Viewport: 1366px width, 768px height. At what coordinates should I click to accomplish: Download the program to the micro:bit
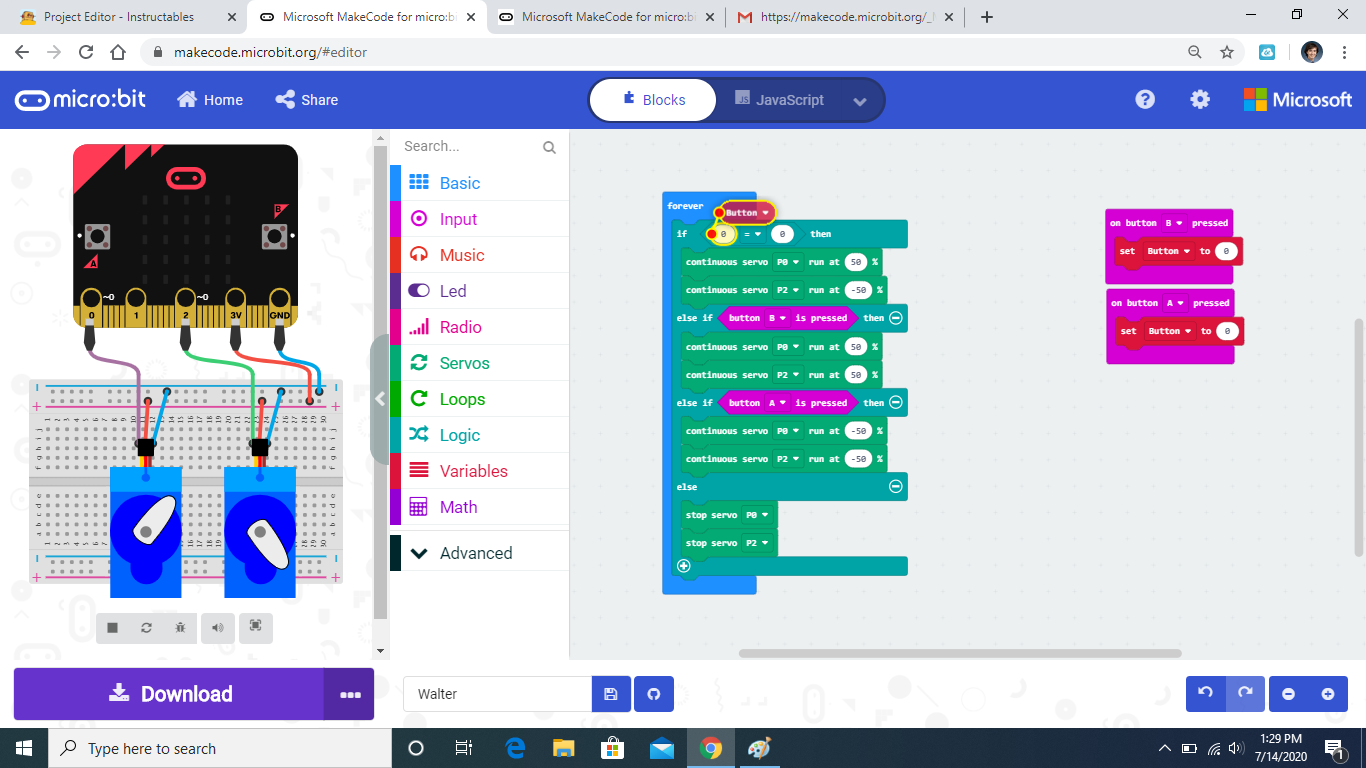pos(169,694)
